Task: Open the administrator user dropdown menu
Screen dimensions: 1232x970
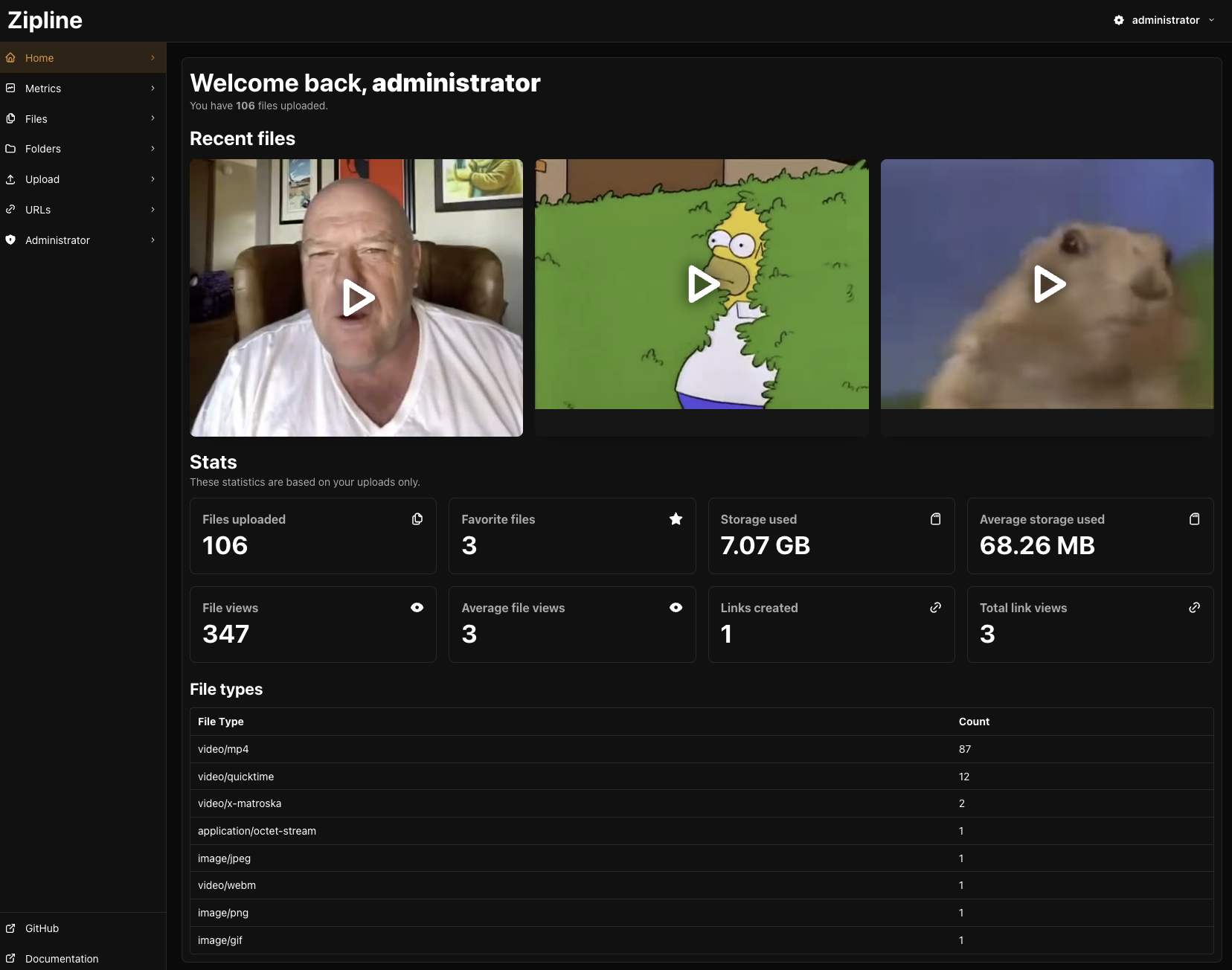Action: pyautogui.click(x=1164, y=20)
